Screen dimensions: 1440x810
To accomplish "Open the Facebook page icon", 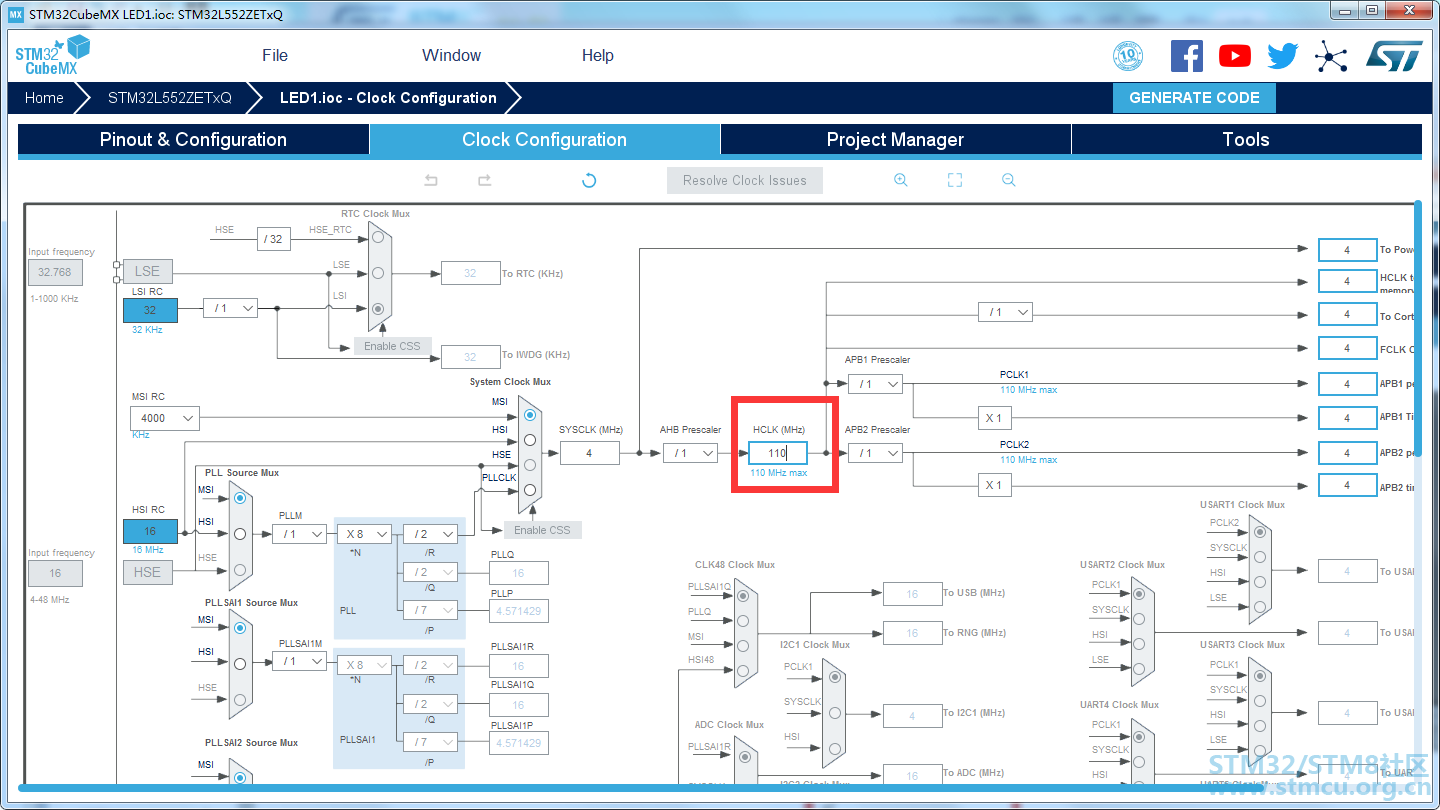I will 1187,56.
